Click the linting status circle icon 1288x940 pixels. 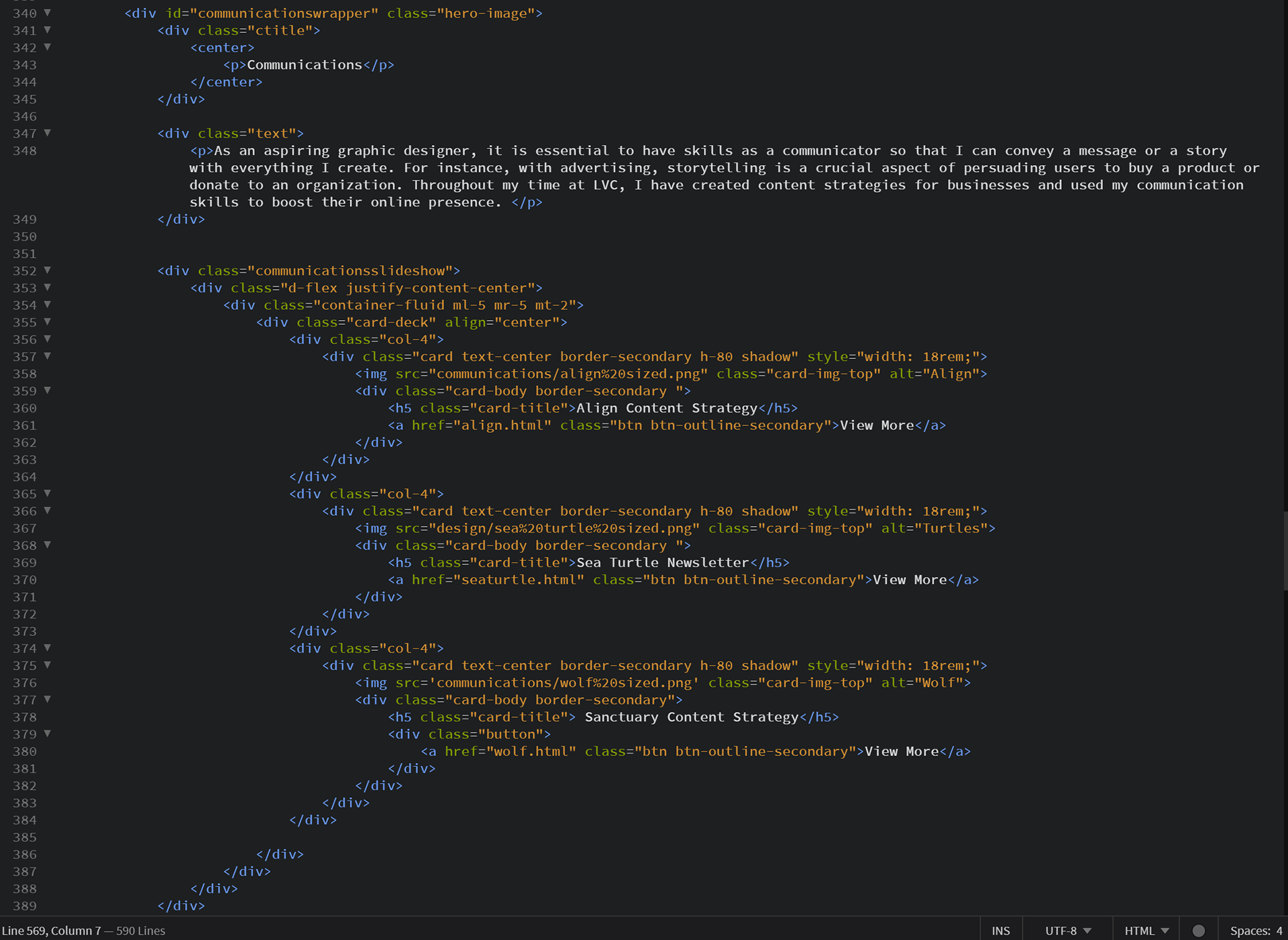coord(1199,931)
